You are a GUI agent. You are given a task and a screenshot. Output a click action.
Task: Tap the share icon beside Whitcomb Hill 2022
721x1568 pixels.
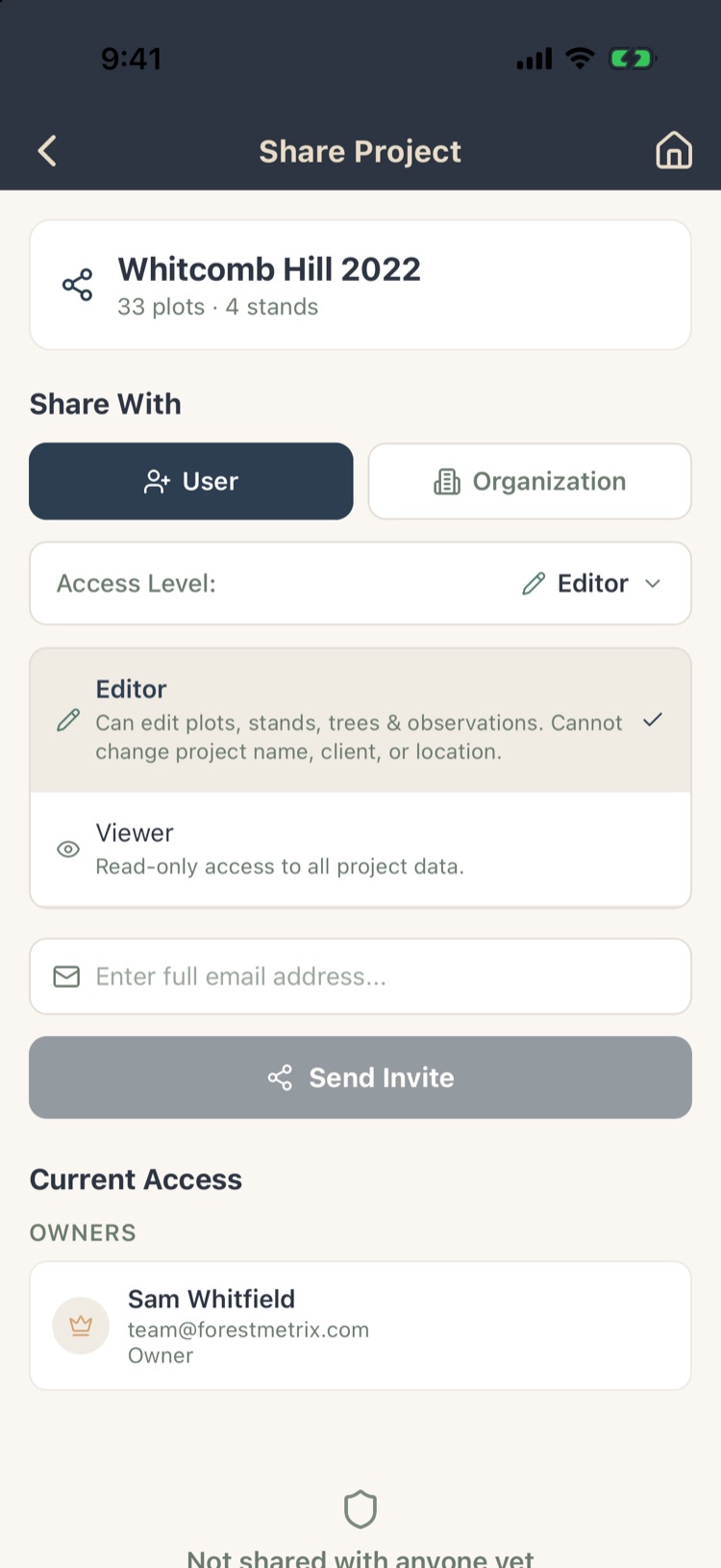[77, 285]
